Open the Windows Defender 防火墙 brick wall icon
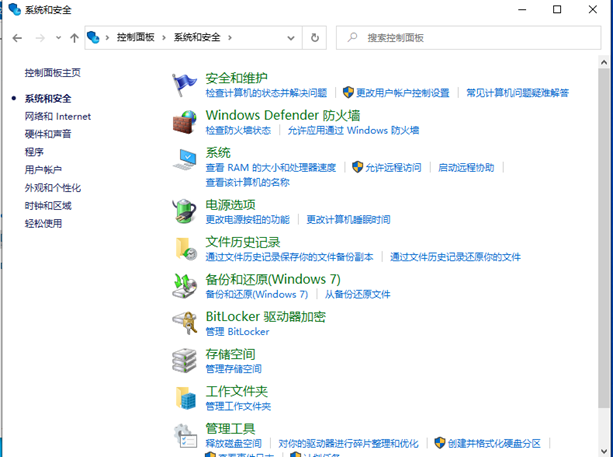The height and width of the screenshot is (457, 613). pyautogui.click(x=184, y=122)
